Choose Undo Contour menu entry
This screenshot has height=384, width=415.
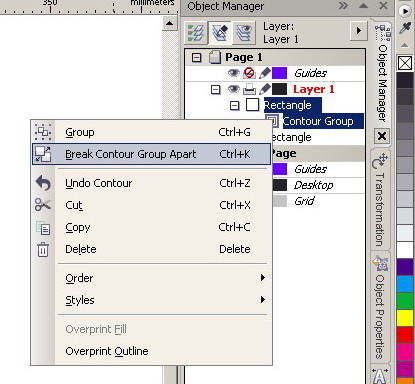pyautogui.click(x=151, y=183)
